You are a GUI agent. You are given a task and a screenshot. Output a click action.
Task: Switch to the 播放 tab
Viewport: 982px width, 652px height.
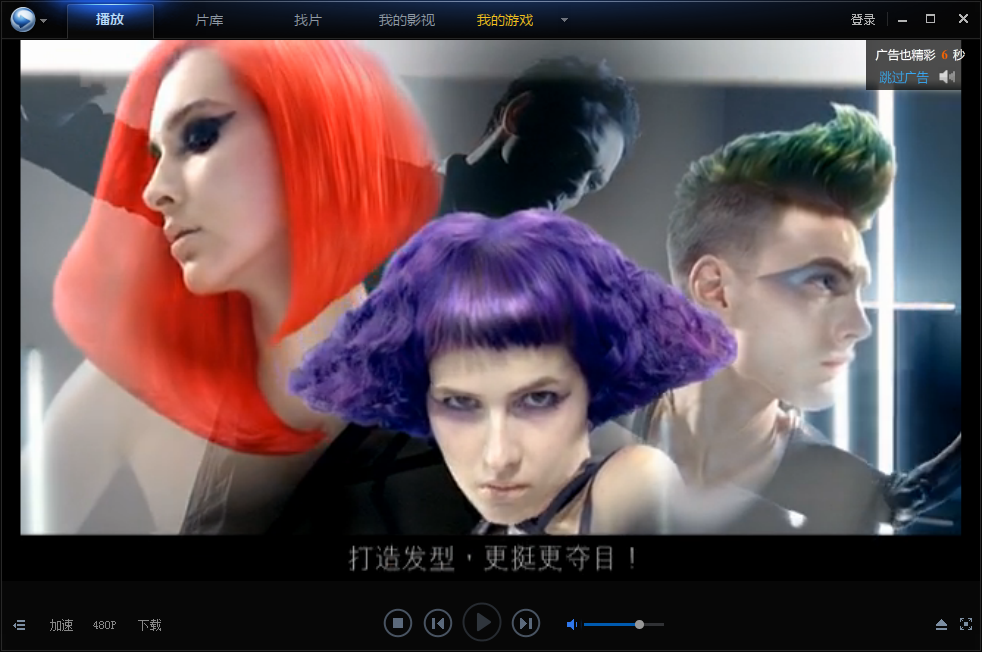pos(110,20)
